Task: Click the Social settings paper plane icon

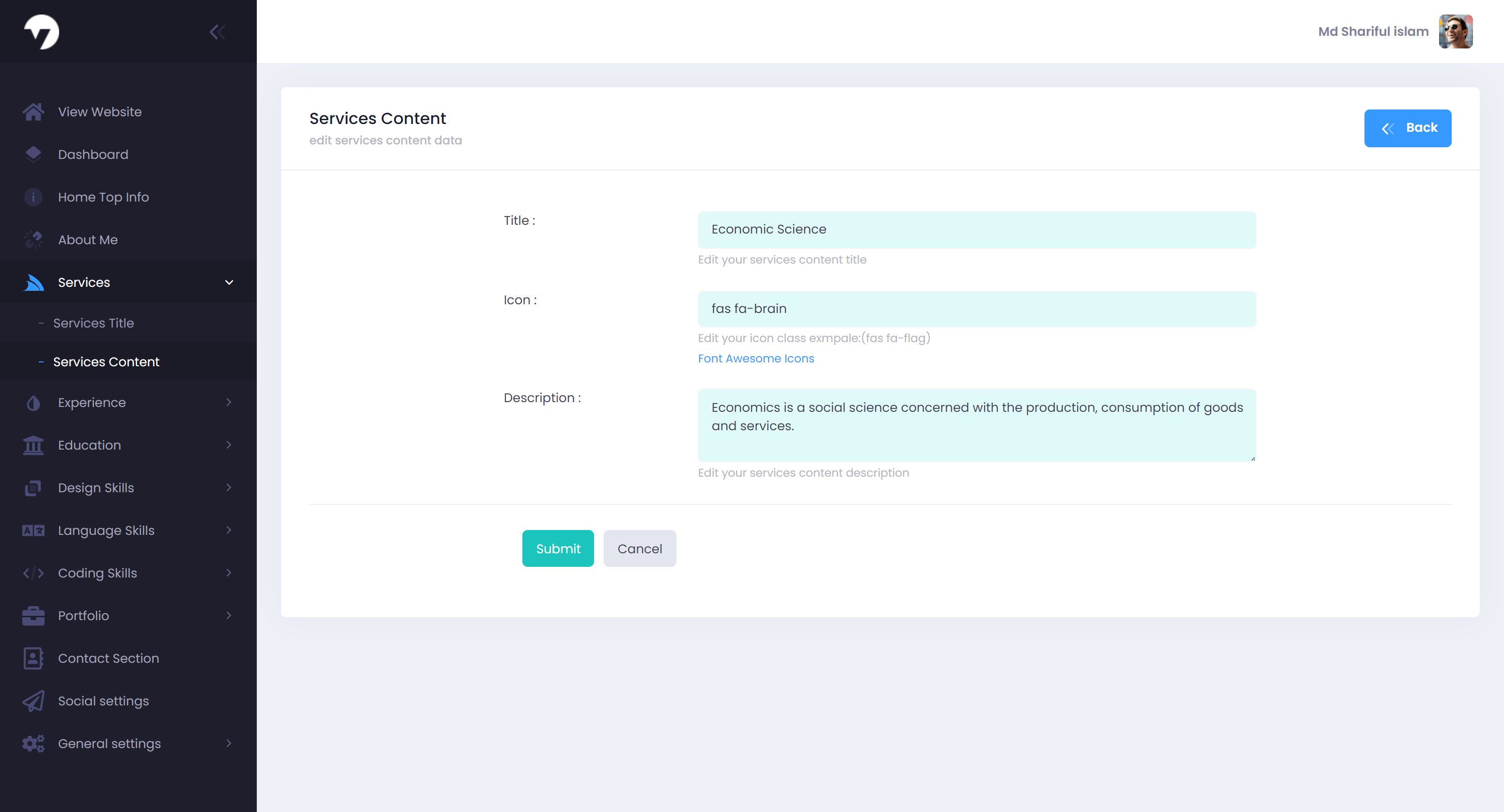Action: click(33, 701)
